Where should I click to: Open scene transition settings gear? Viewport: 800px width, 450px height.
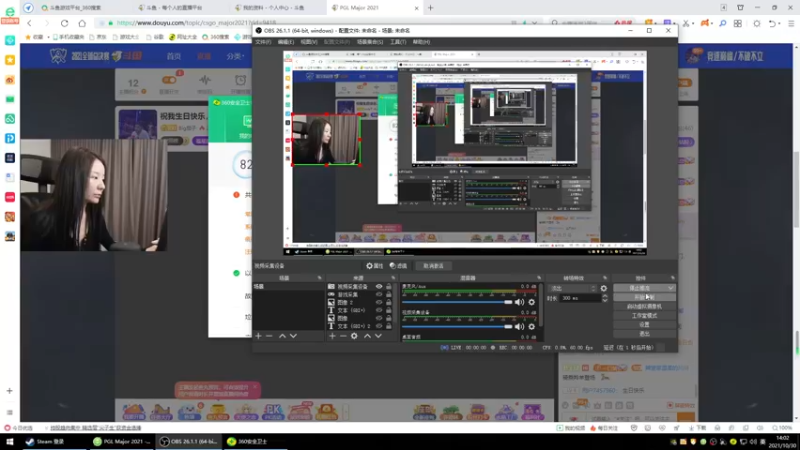(604, 288)
